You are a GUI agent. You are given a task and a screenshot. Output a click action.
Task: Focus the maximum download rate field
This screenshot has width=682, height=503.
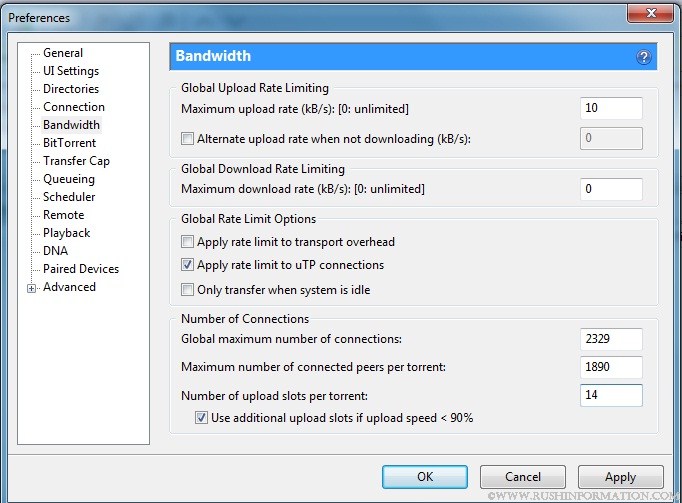pos(610,189)
